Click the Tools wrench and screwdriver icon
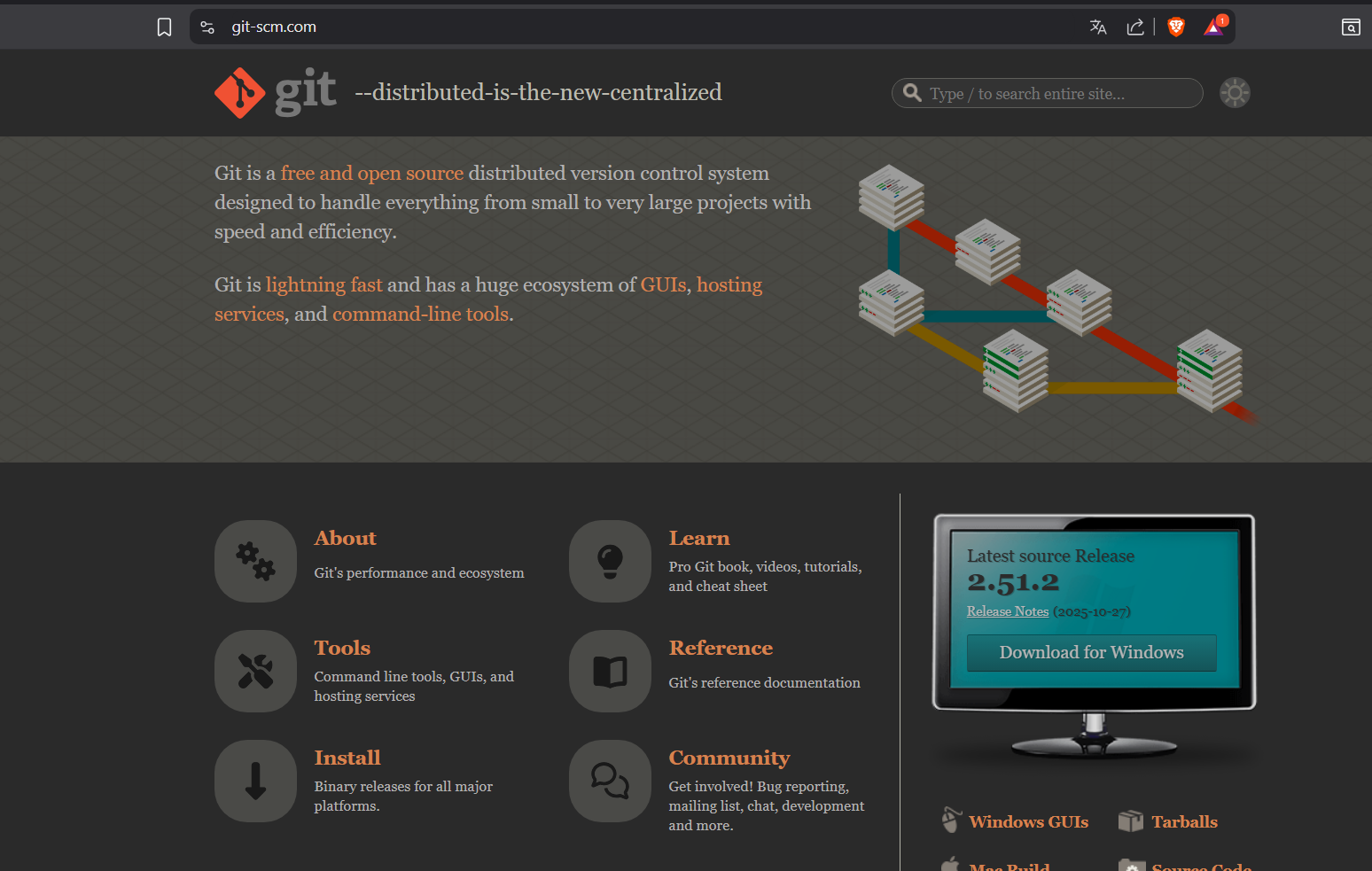Screen dimensions: 1372x871 pyautogui.click(x=255, y=671)
